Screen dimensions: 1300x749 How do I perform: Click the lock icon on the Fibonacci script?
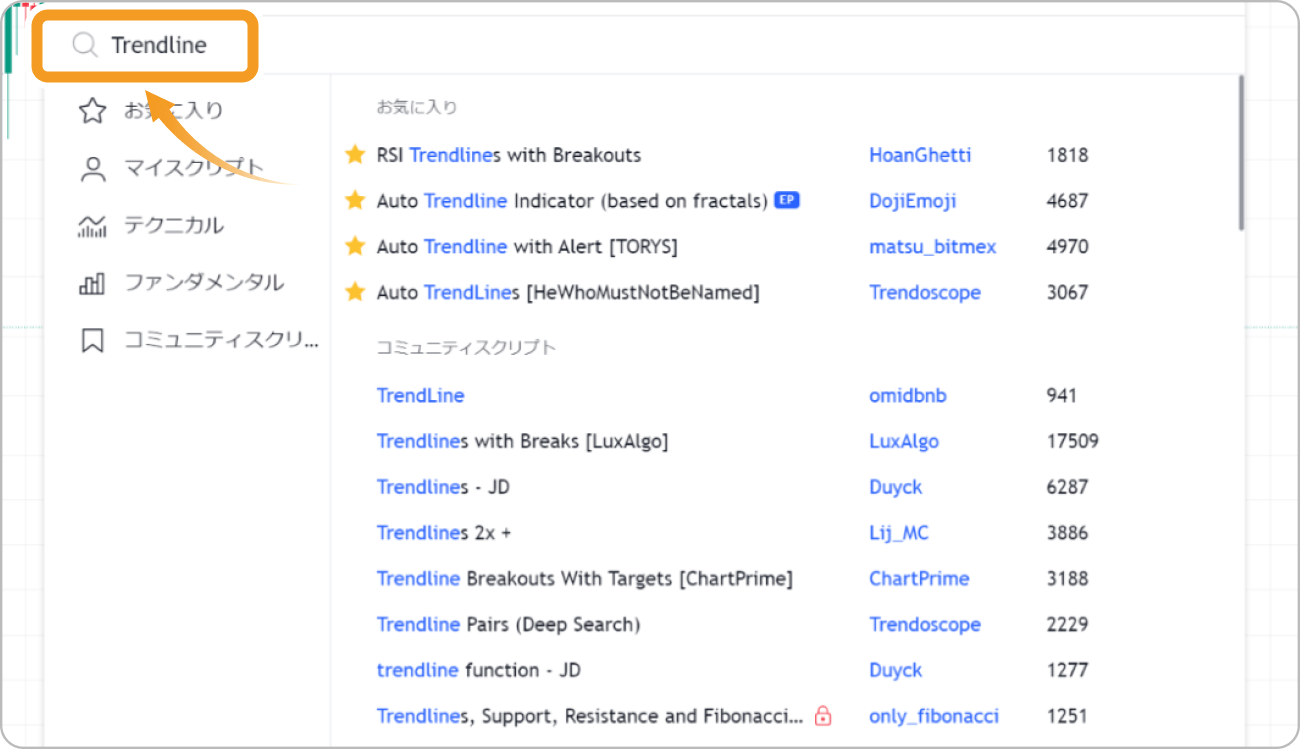click(x=823, y=716)
